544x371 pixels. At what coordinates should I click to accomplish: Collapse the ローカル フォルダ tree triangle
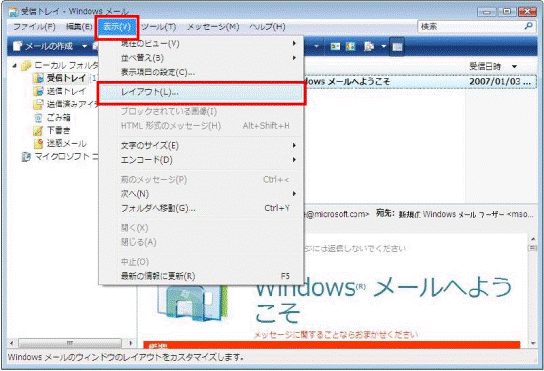click(15, 65)
